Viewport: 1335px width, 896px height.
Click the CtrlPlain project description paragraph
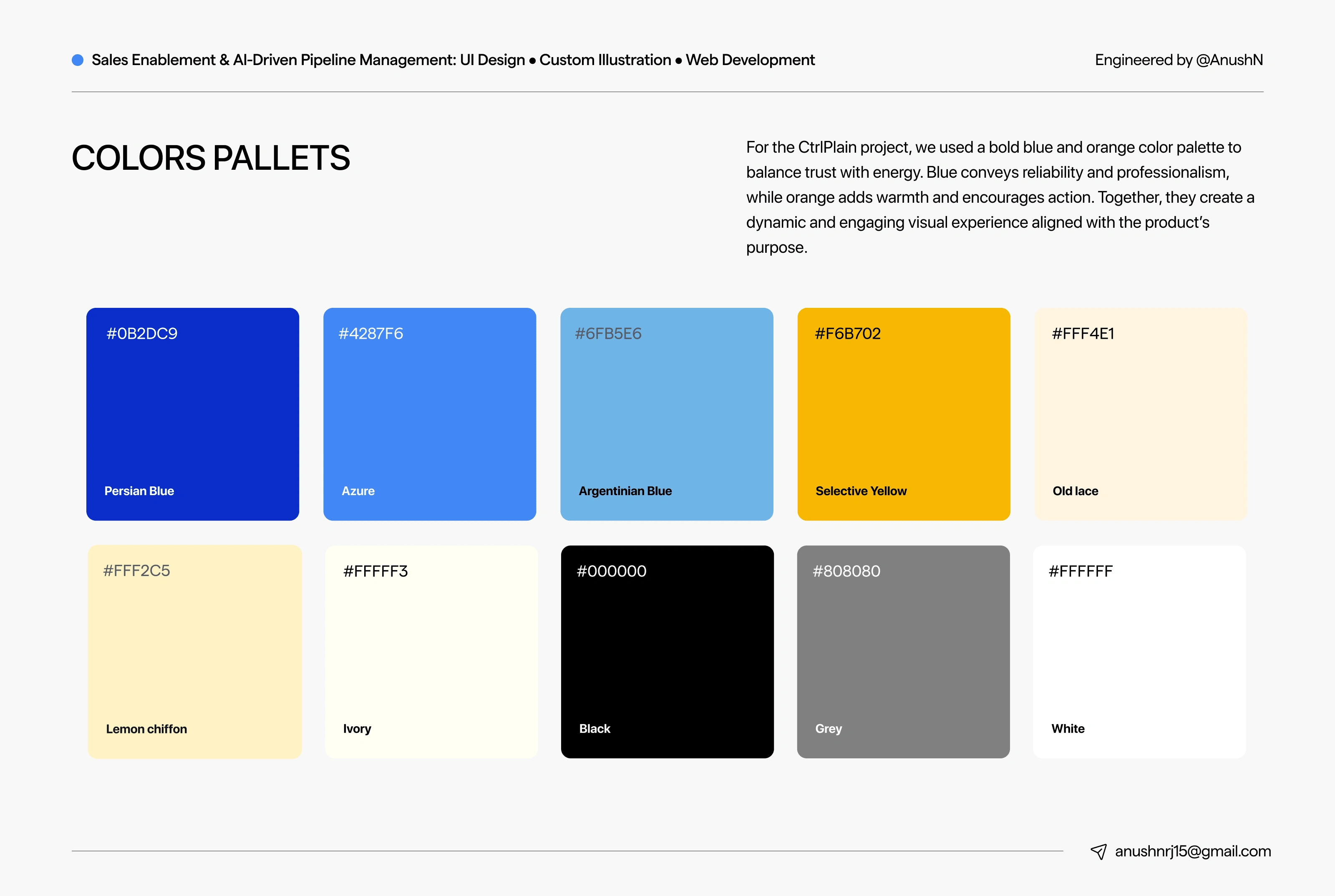[x=1000, y=197]
